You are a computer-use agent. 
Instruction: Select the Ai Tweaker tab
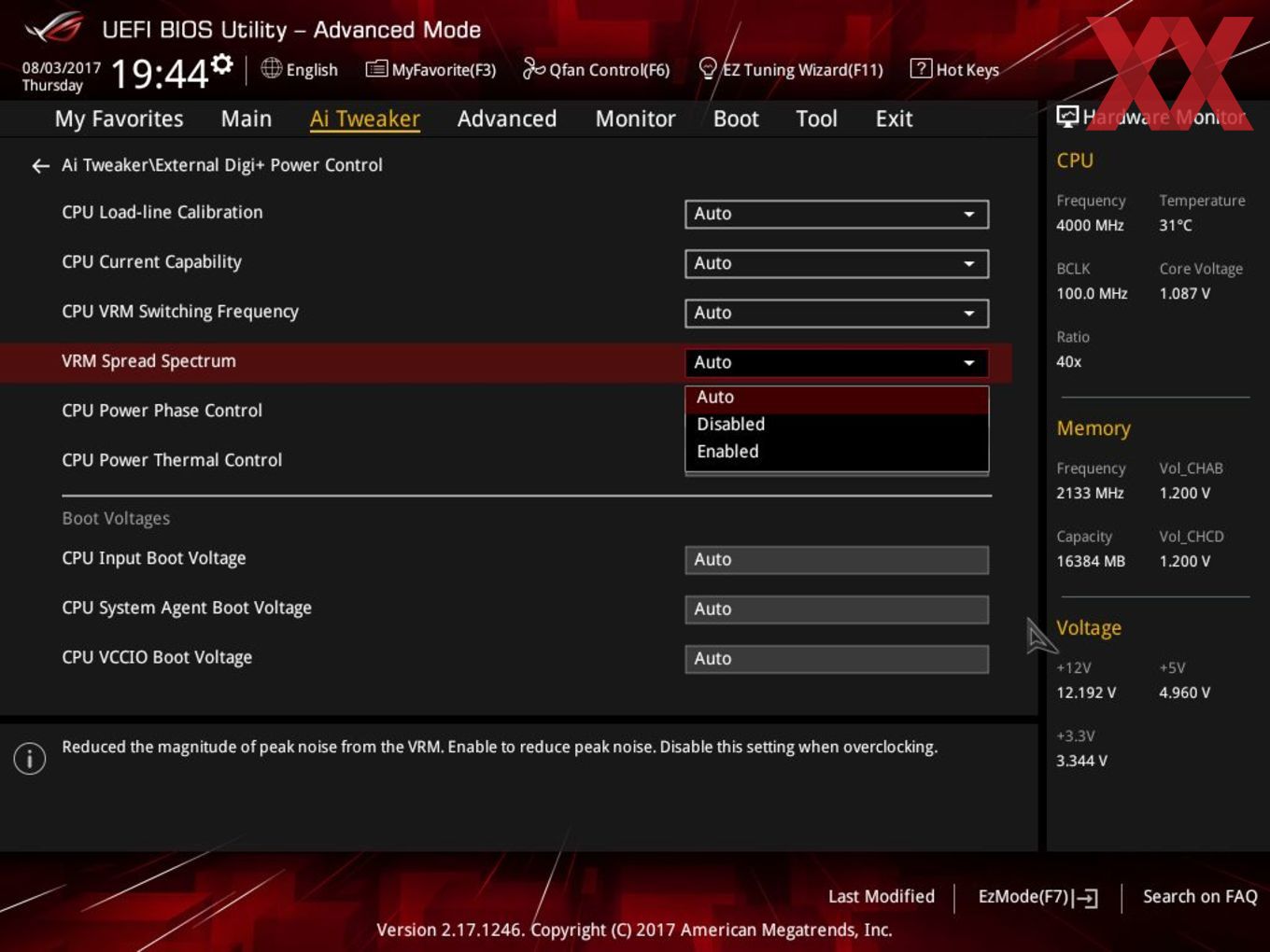(365, 119)
